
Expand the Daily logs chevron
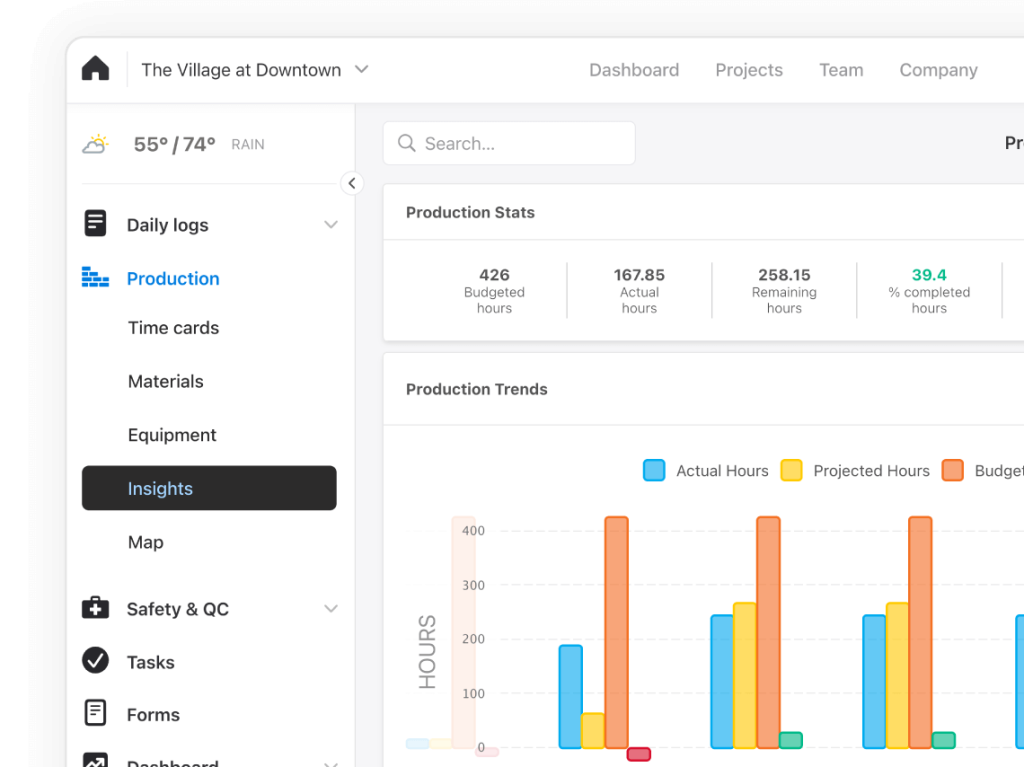pyautogui.click(x=331, y=225)
